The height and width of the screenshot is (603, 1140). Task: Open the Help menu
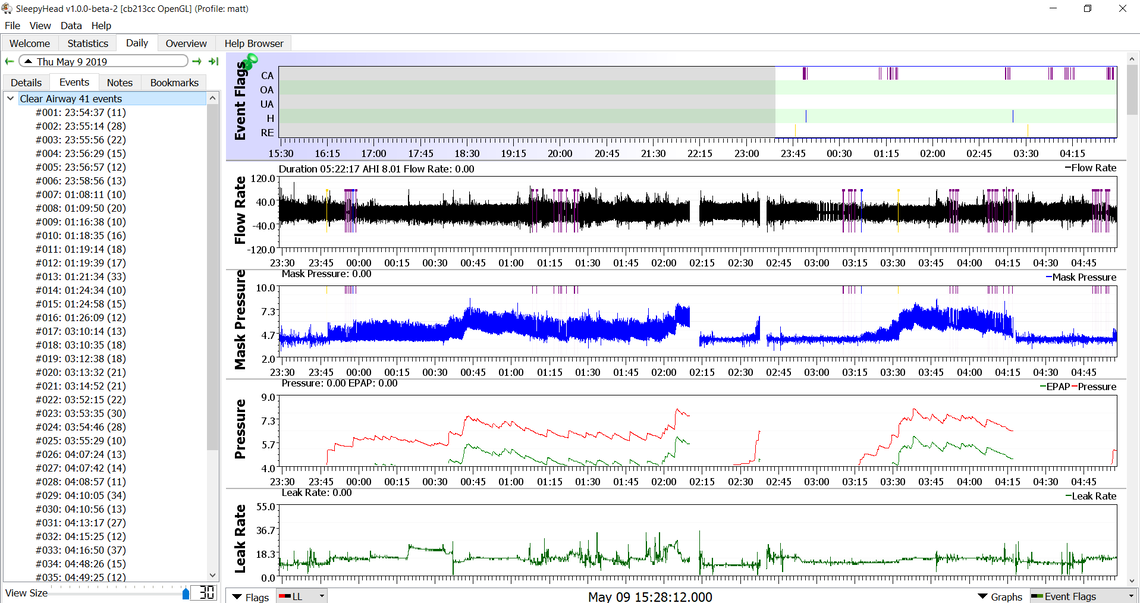tap(101, 25)
